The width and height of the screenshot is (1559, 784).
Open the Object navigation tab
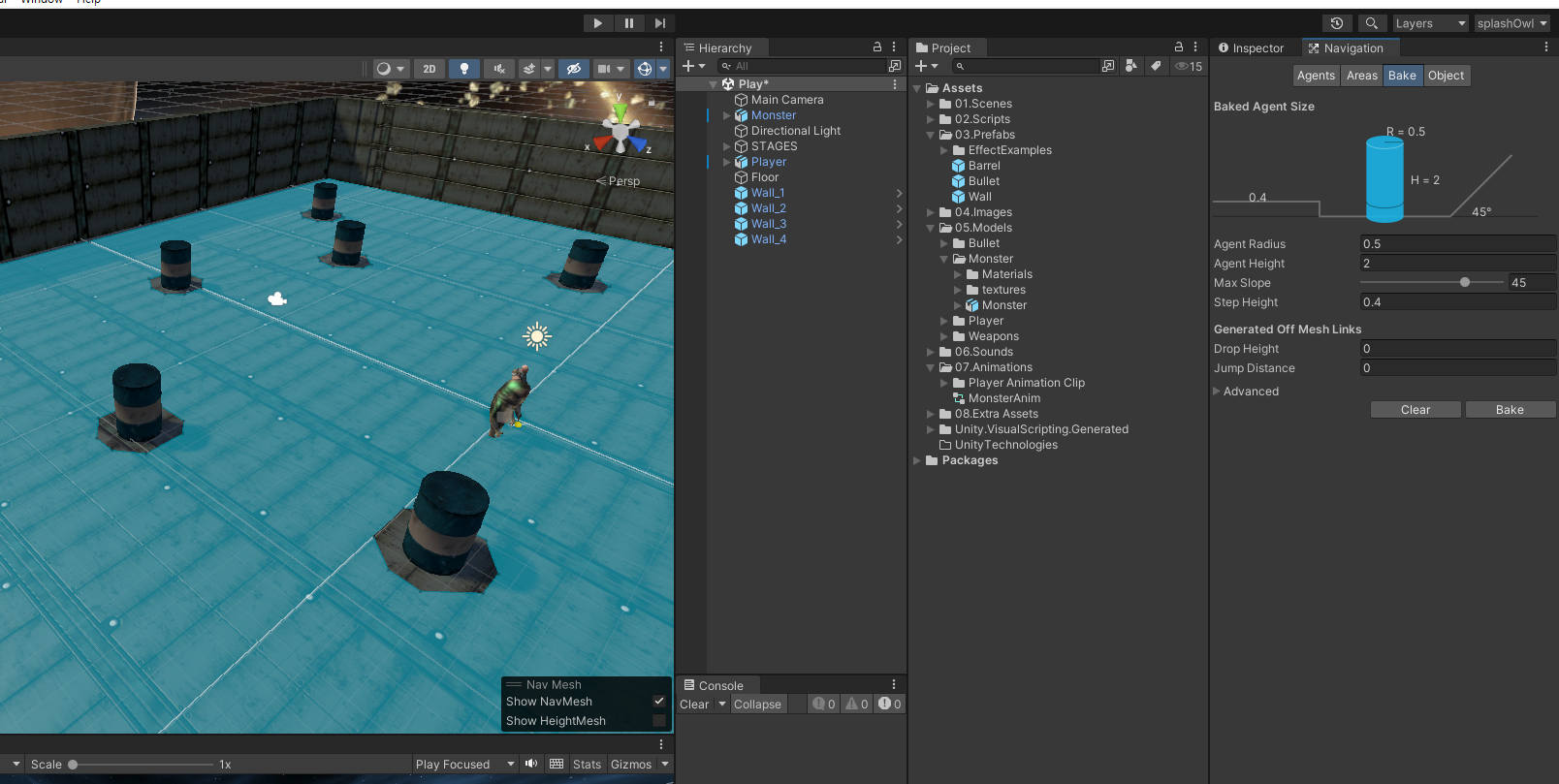tap(1446, 76)
